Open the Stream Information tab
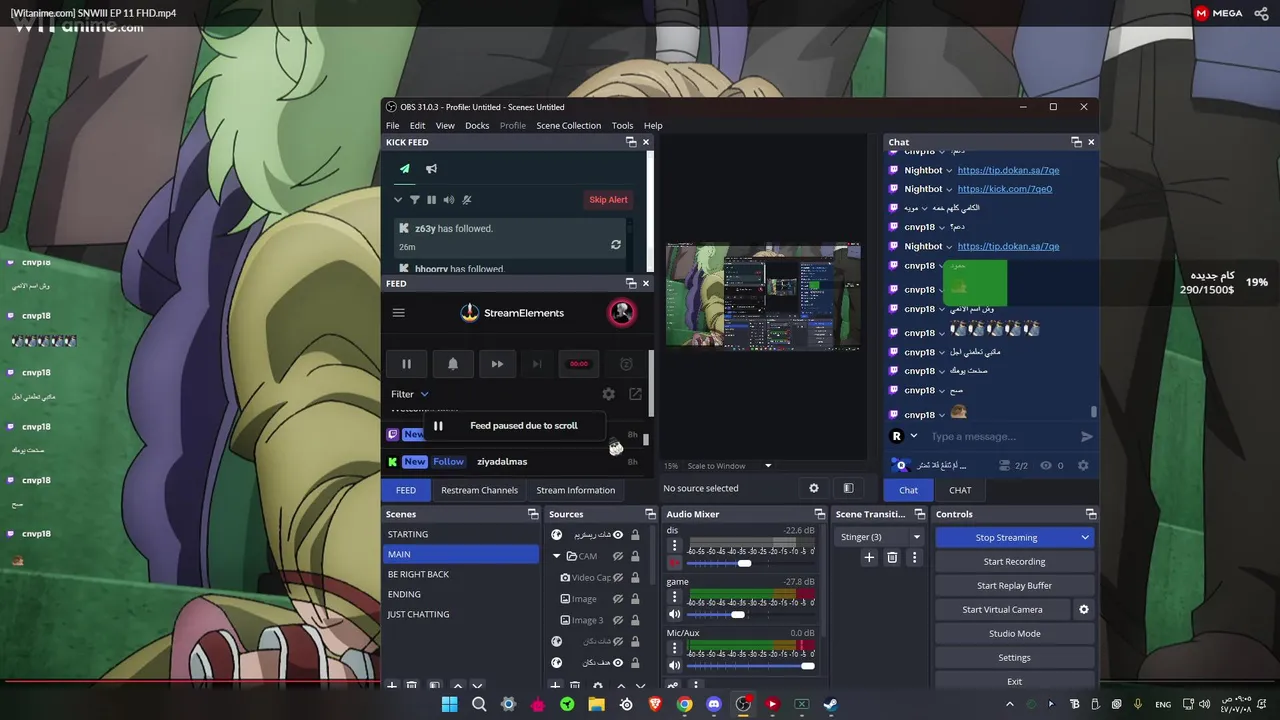The image size is (1280, 720). [x=576, y=490]
